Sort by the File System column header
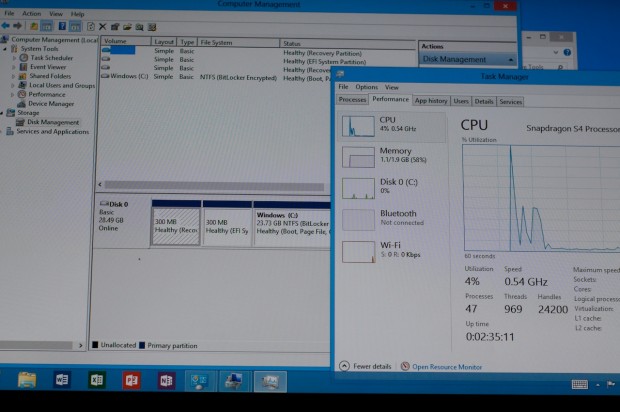 click(239, 43)
